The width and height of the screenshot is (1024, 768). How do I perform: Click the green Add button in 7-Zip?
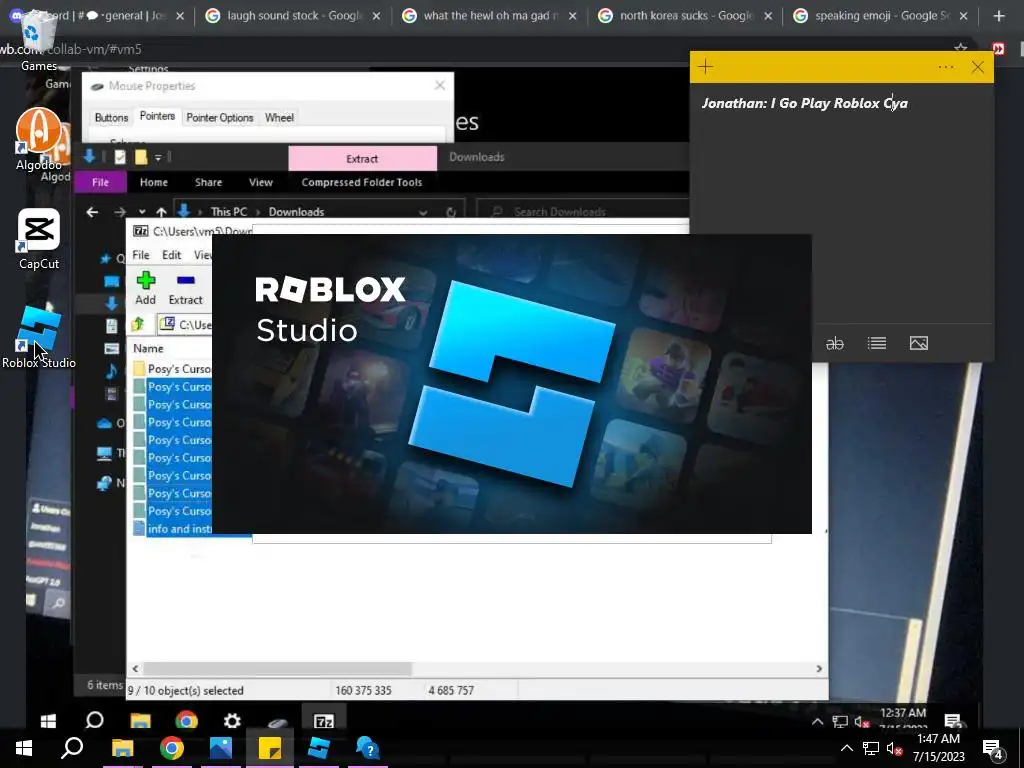(146, 289)
